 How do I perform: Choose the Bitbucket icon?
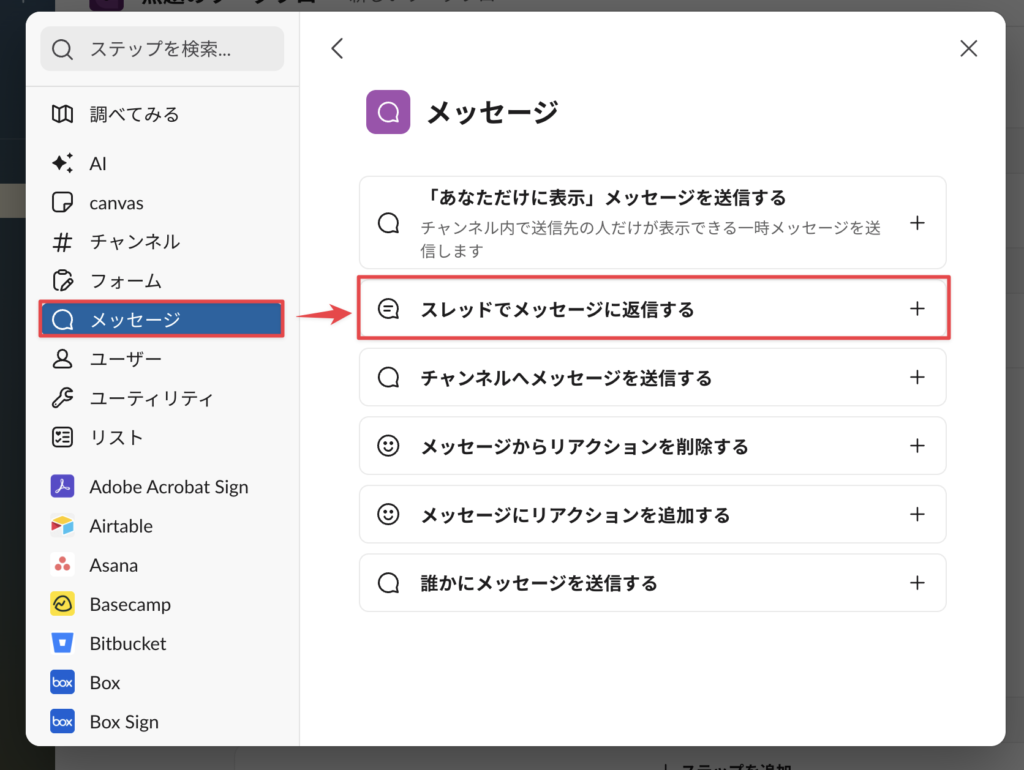pos(62,643)
